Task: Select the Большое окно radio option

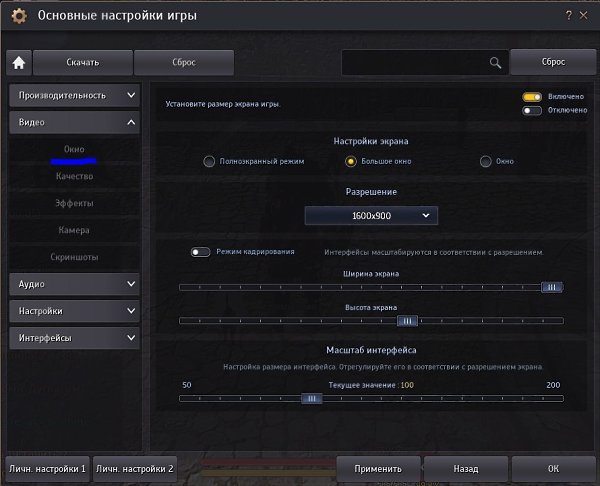Action: coord(350,161)
